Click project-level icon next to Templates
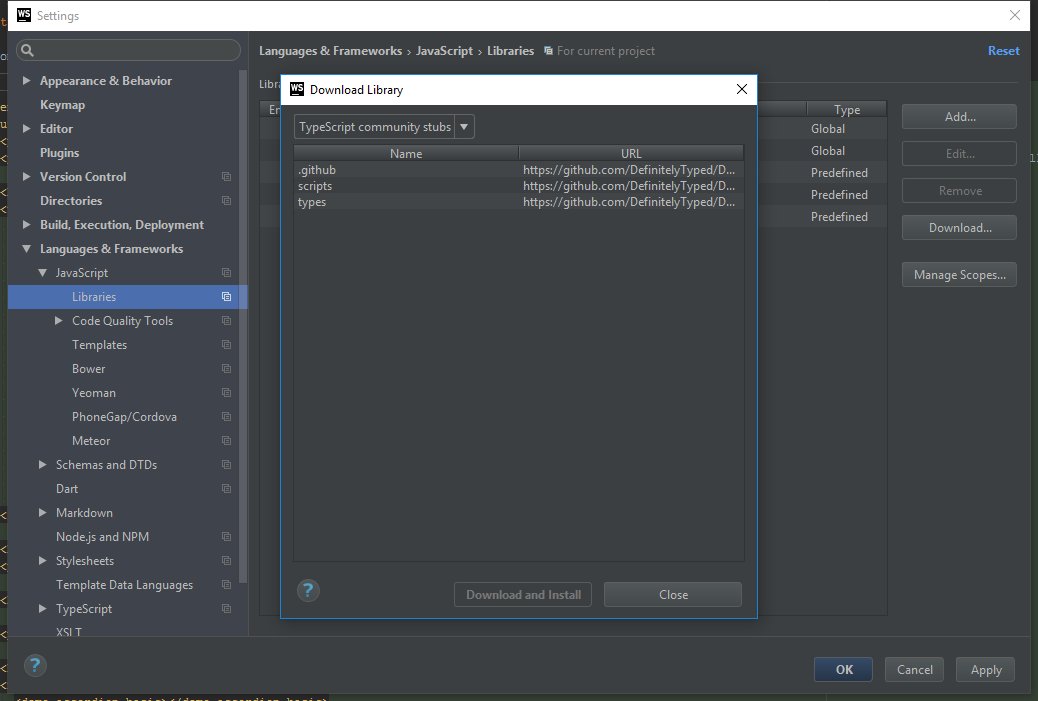This screenshot has width=1038, height=701. (226, 345)
